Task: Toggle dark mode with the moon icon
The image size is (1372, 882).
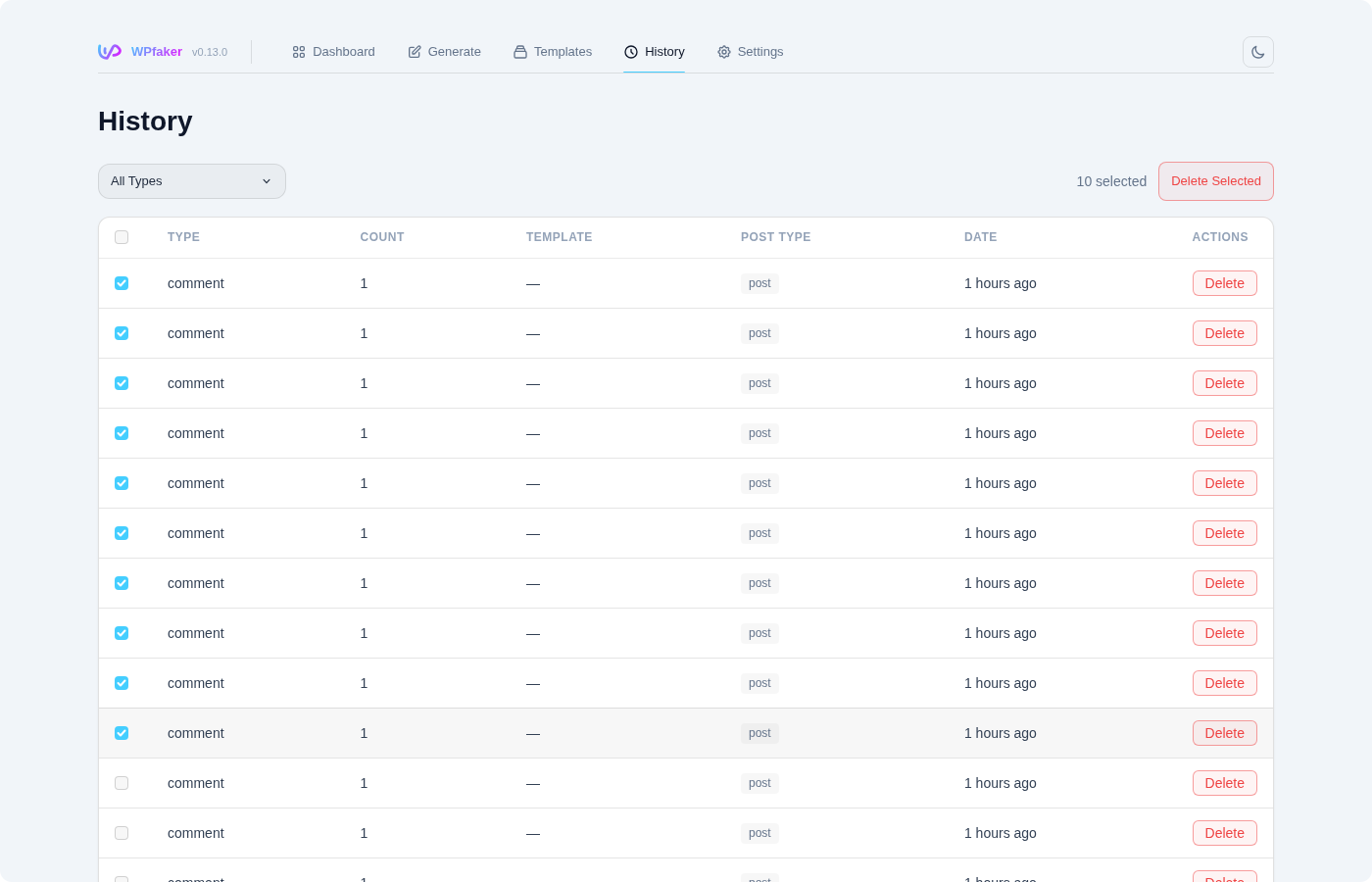Action: pyautogui.click(x=1257, y=51)
